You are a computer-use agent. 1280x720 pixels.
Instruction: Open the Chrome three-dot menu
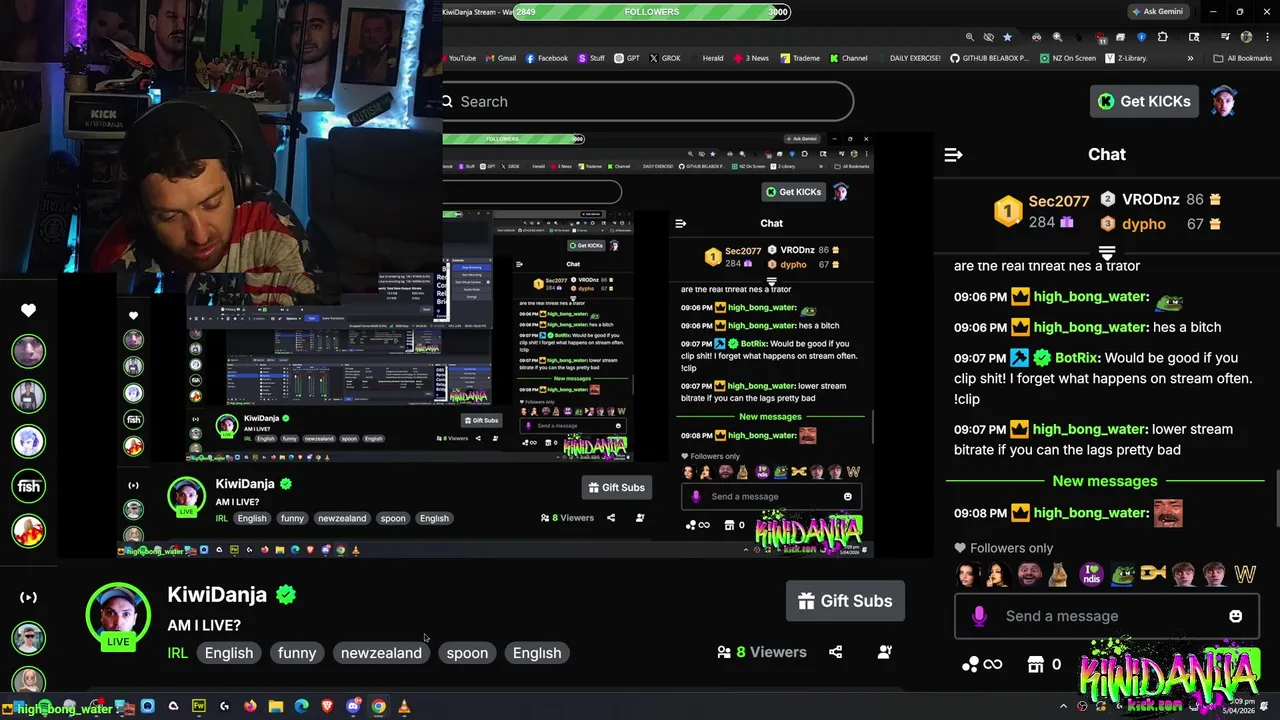click(1267, 37)
